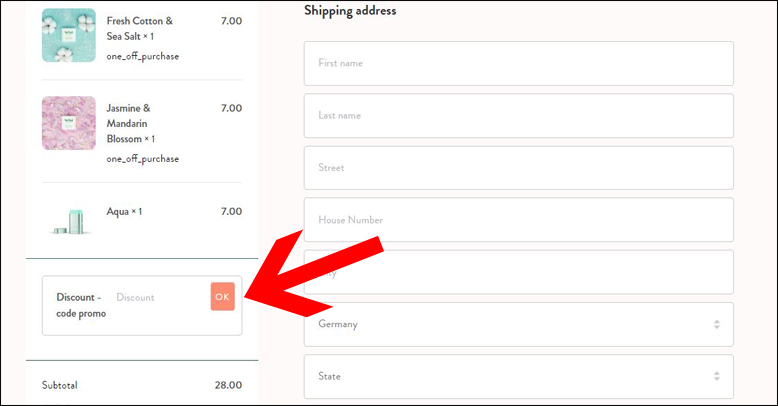
Task: Click the State dropdown arrows icon
Action: tap(716, 376)
